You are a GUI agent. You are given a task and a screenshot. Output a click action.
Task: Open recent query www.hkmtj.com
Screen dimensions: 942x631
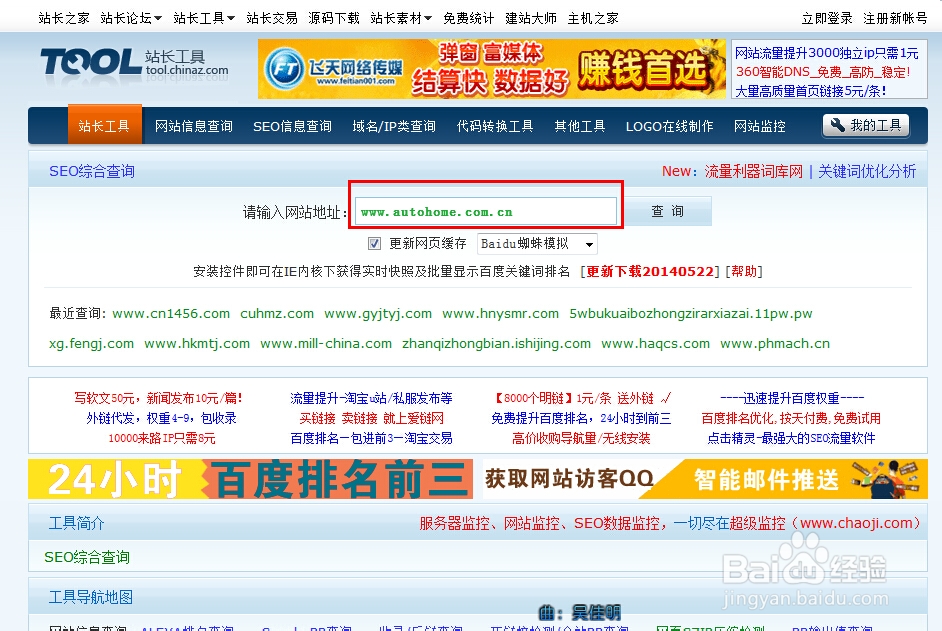[197, 344]
